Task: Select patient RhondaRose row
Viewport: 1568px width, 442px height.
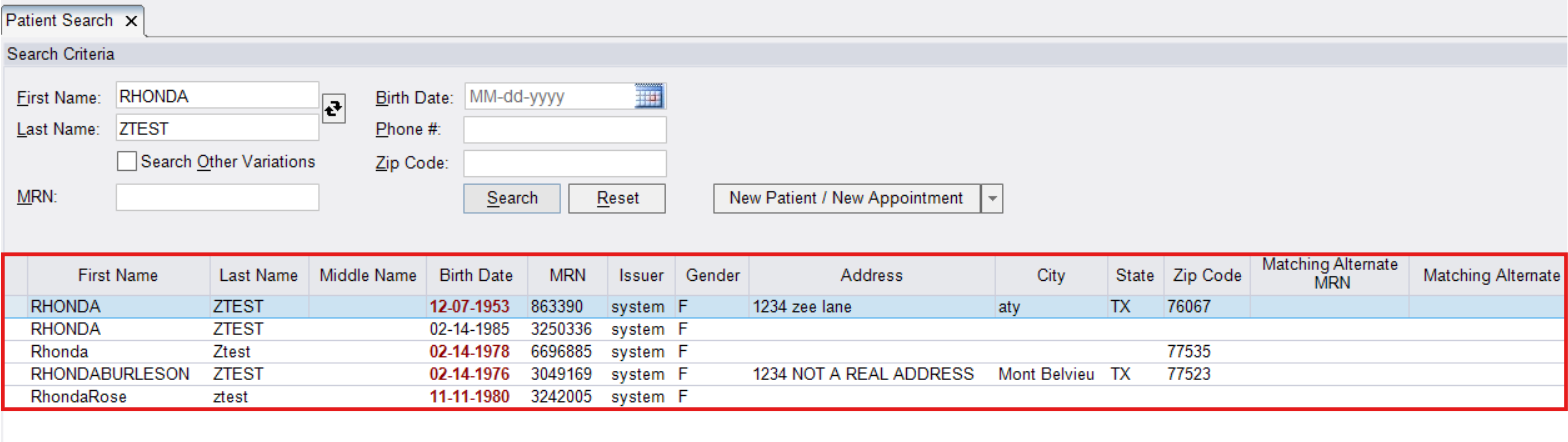Action: pos(785,396)
